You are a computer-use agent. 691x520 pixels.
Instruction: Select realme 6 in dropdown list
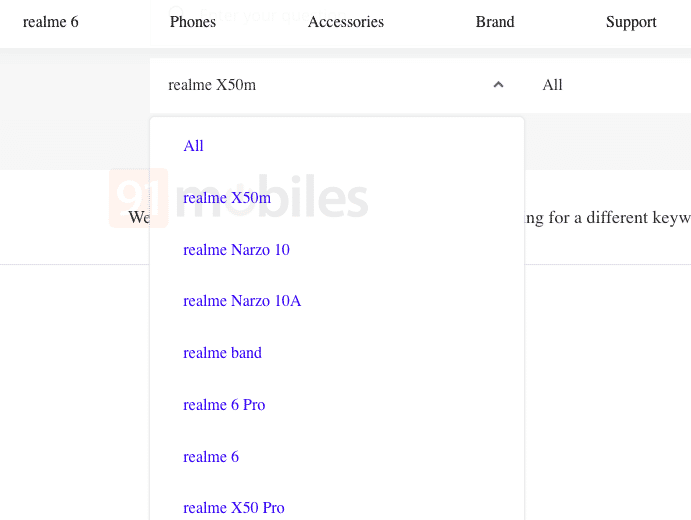coord(211,457)
